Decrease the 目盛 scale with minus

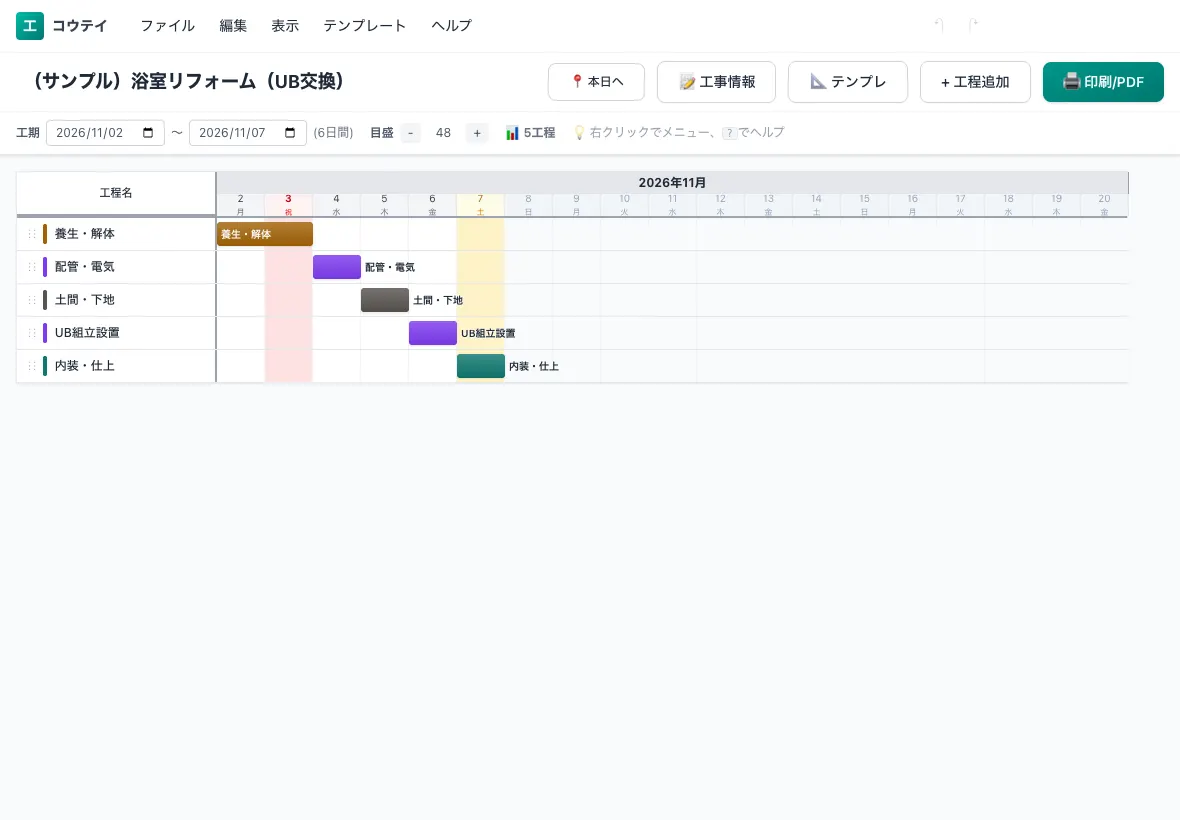pos(410,132)
